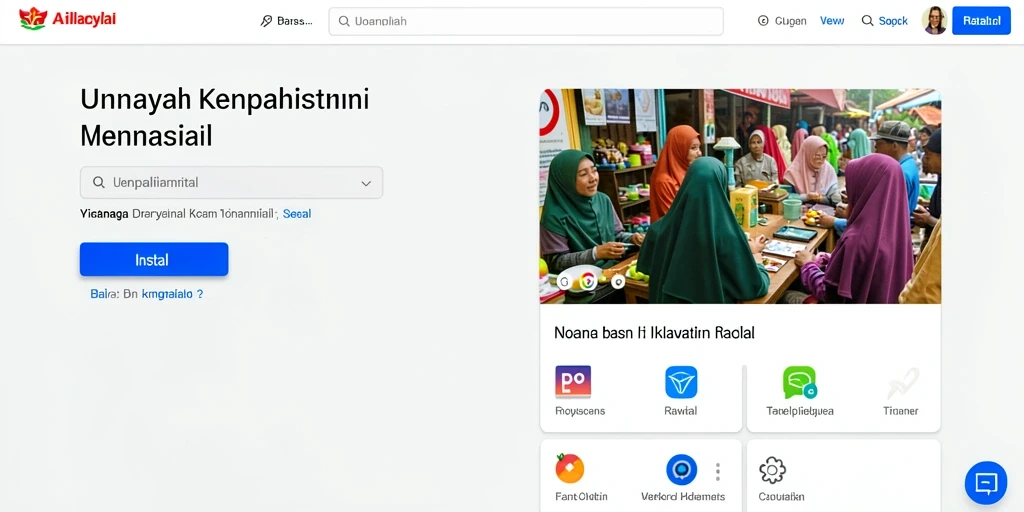Open the floating chat button
The image size is (1024, 512).
(x=985, y=483)
